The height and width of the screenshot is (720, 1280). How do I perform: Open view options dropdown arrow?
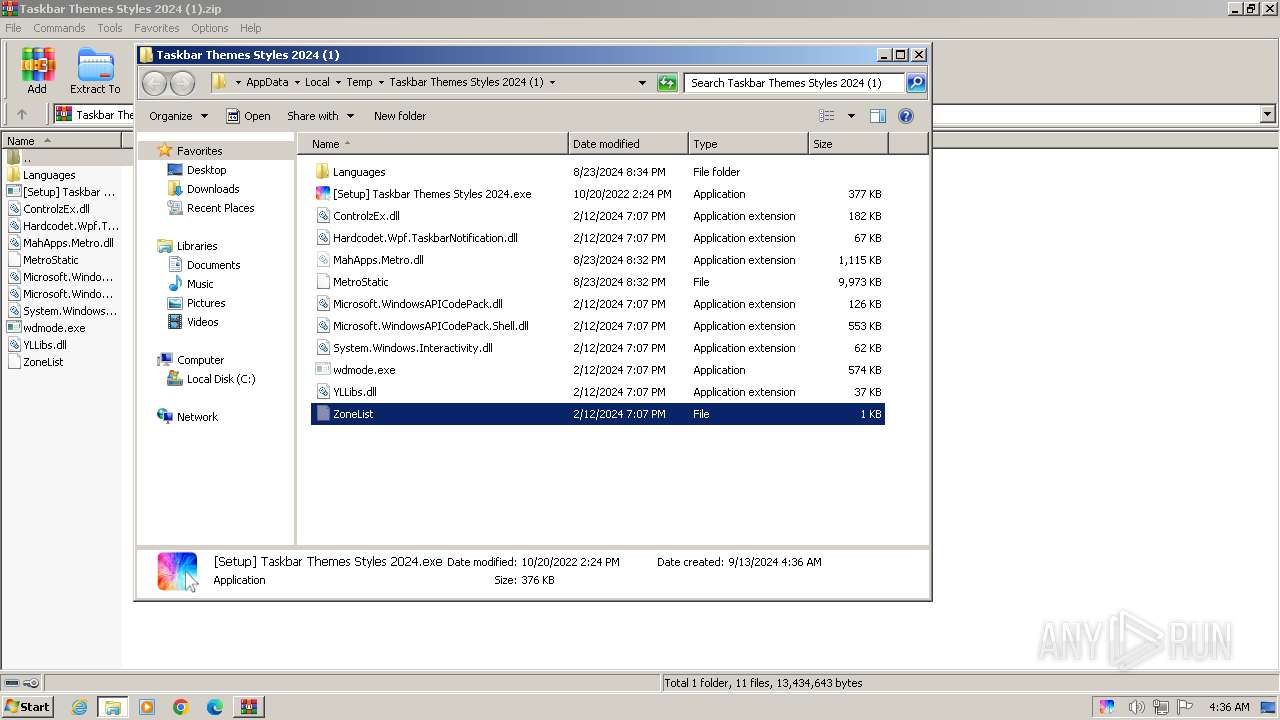click(851, 116)
